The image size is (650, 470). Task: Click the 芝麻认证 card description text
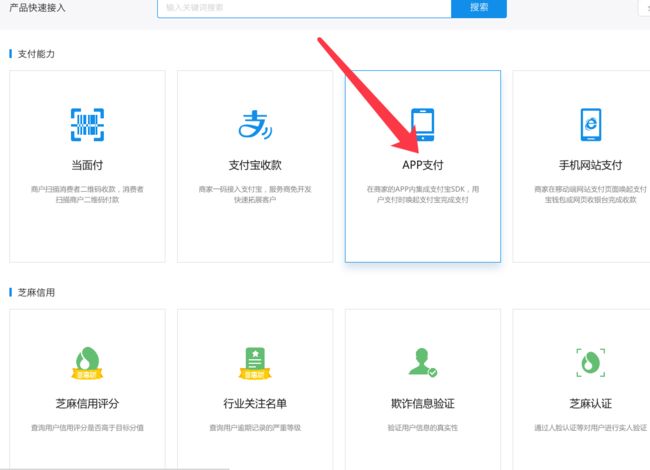(590, 428)
